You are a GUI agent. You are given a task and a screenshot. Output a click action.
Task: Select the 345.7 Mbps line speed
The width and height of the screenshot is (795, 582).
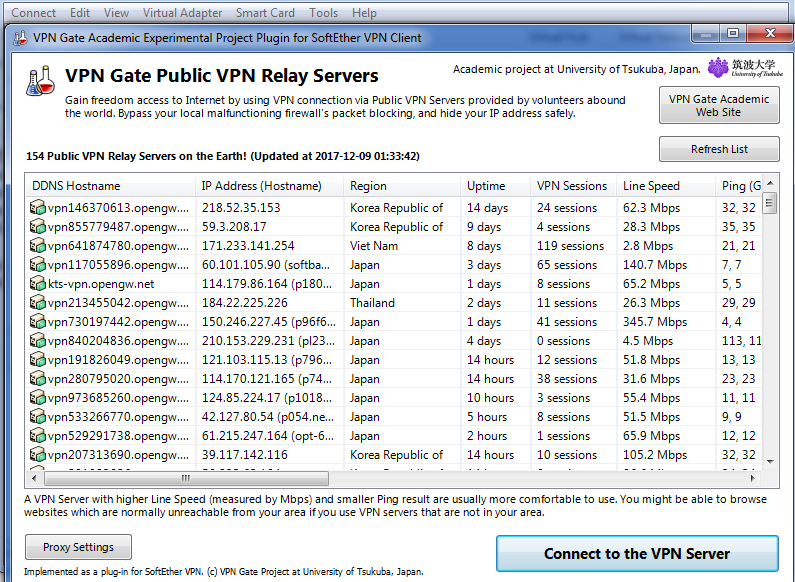pyautogui.click(x=655, y=322)
